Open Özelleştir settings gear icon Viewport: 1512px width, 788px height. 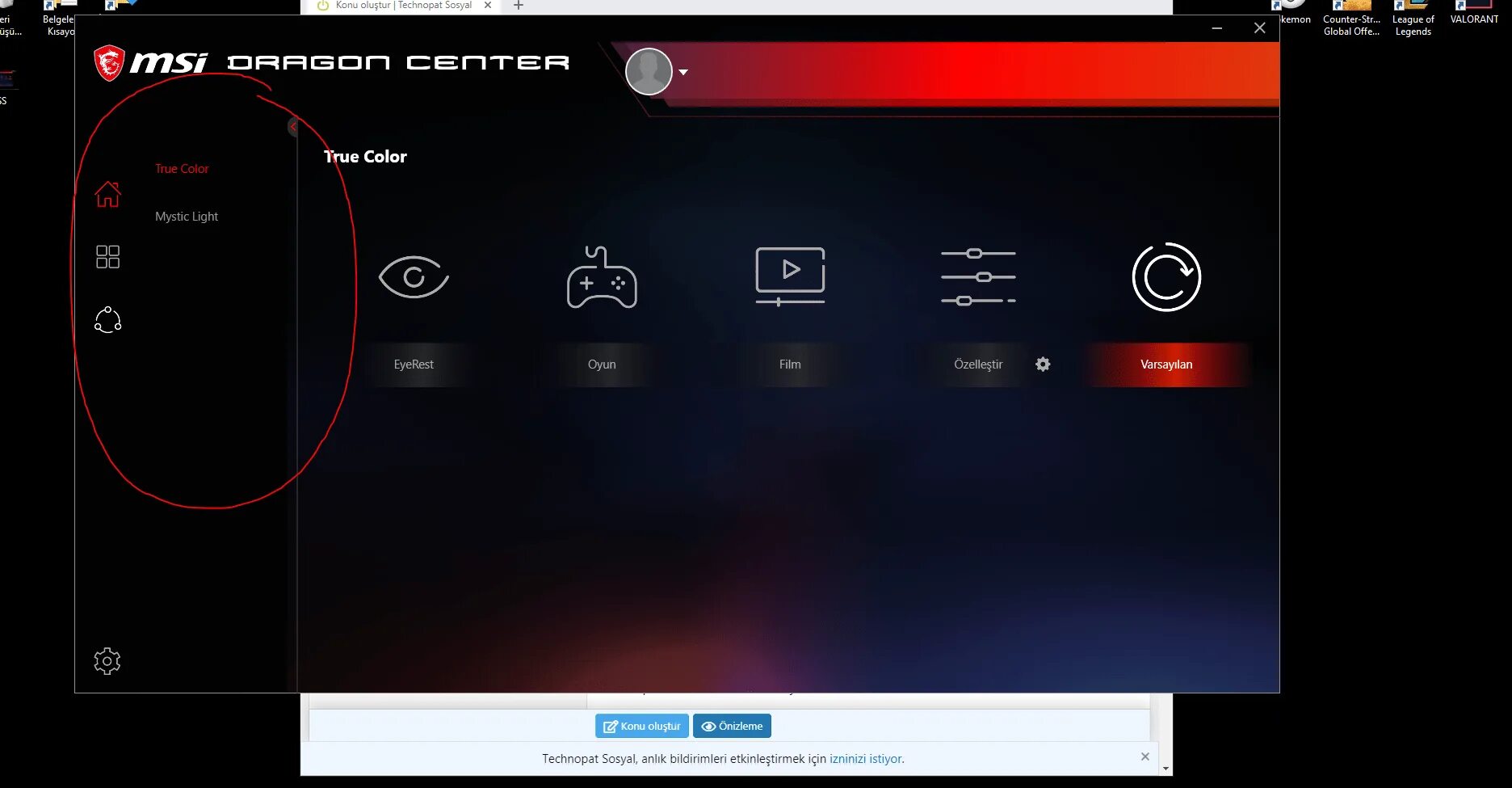pyautogui.click(x=1043, y=365)
